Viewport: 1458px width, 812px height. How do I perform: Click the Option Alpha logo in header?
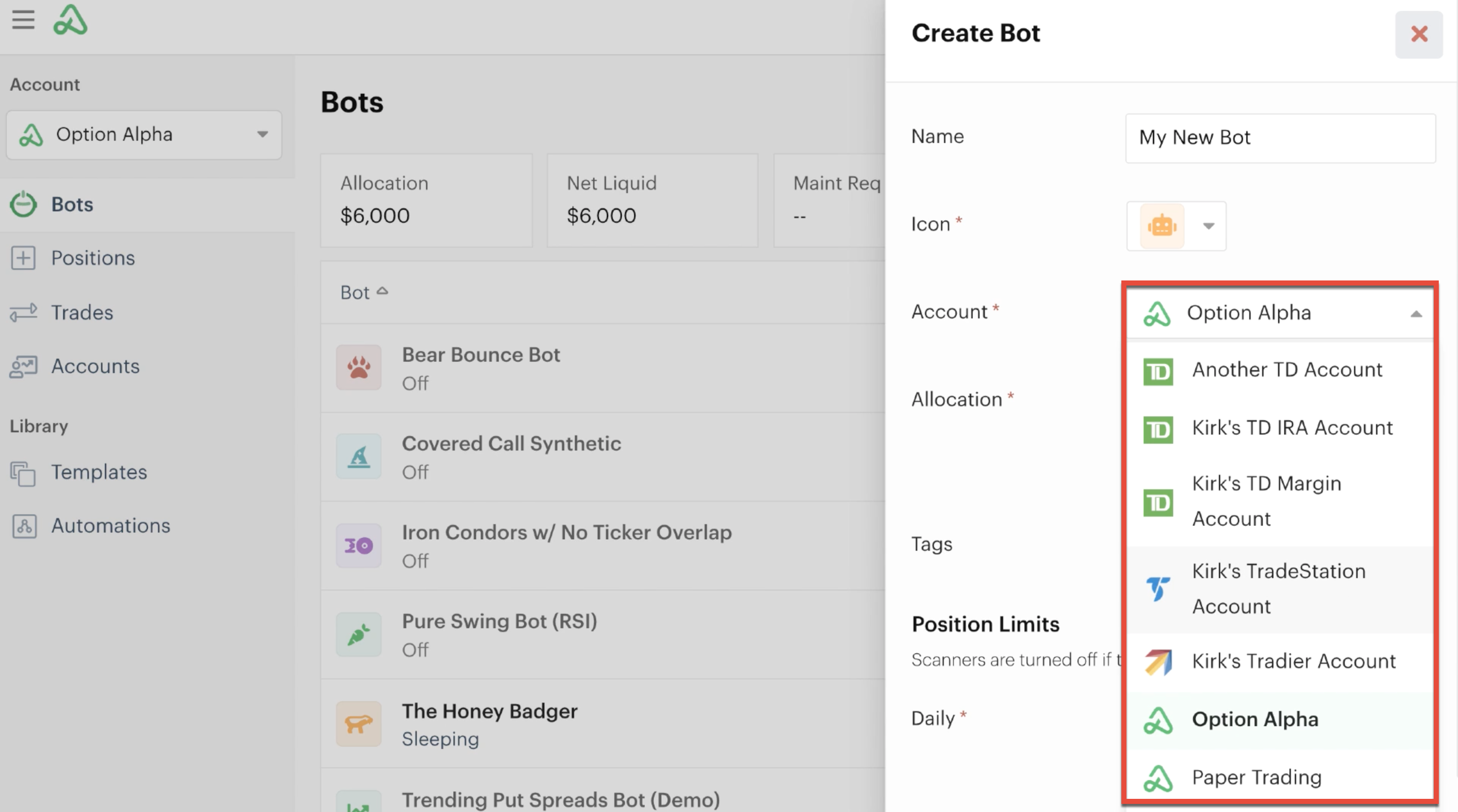point(70,20)
